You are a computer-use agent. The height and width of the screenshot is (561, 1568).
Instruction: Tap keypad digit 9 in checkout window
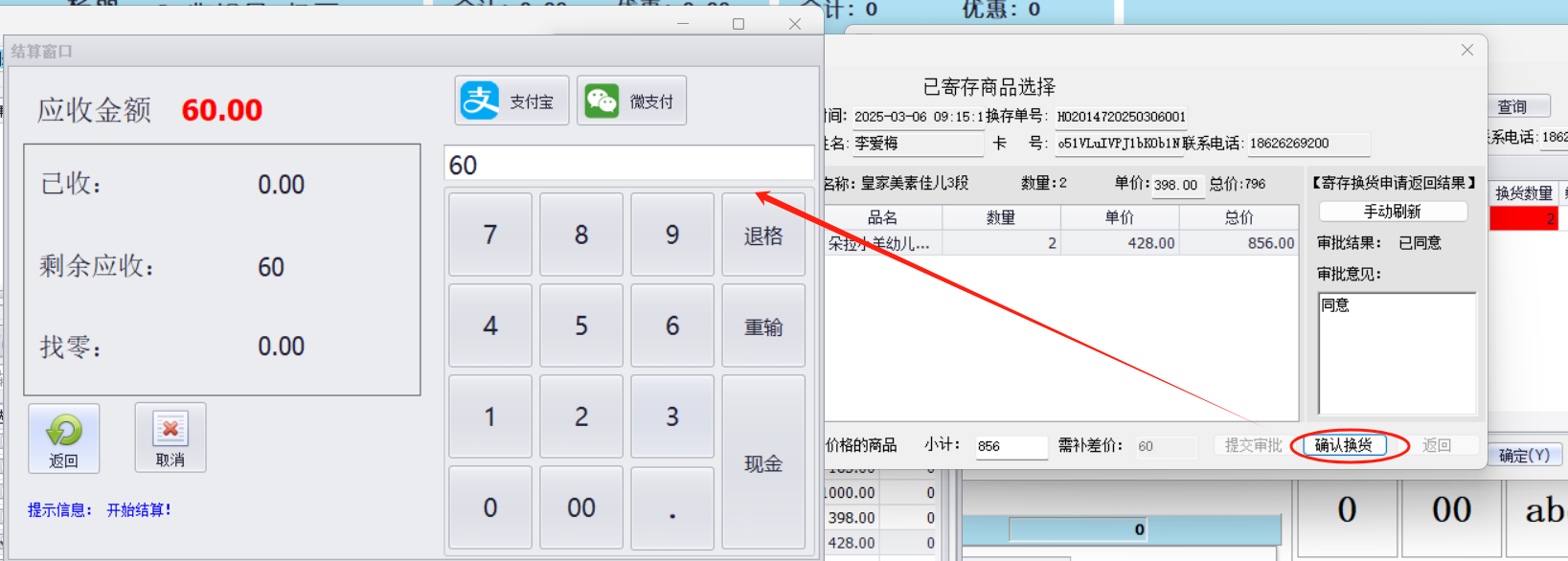click(672, 235)
